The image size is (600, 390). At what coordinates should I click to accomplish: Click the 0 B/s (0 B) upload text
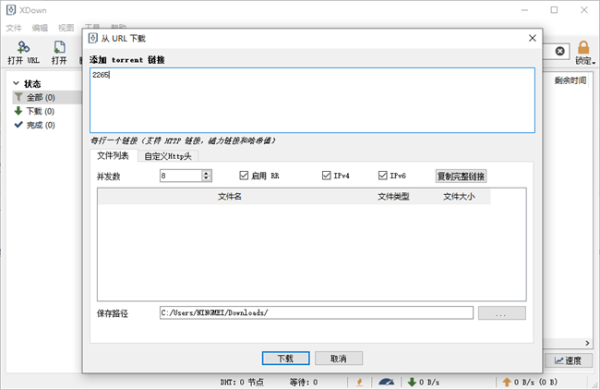[x=536, y=382]
